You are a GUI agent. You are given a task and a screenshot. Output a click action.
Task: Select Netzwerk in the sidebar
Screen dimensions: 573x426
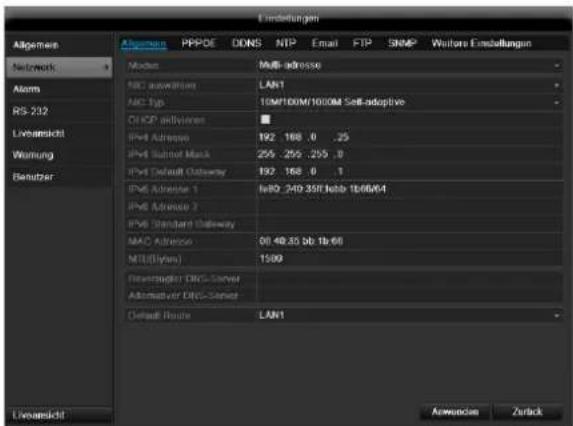coord(59,67)
